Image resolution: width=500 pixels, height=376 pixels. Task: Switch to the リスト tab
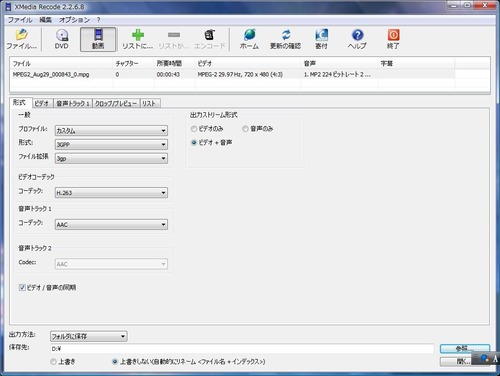tap(150, 103)
